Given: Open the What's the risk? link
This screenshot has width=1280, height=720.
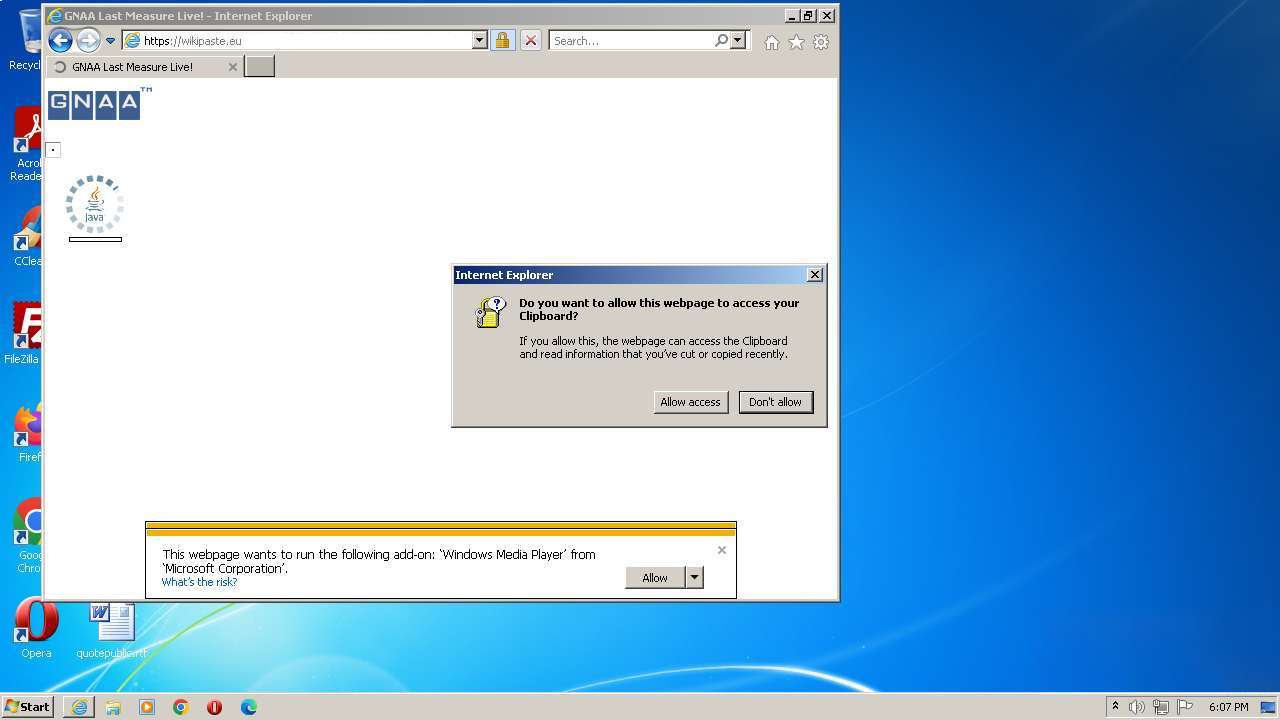Looking at the screenshot, I should [x=199, y=582].
